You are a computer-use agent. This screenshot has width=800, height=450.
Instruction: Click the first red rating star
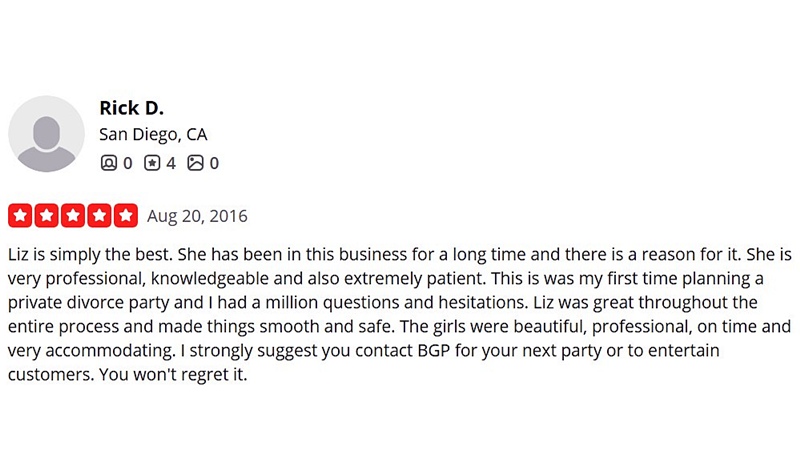point(20,216)
